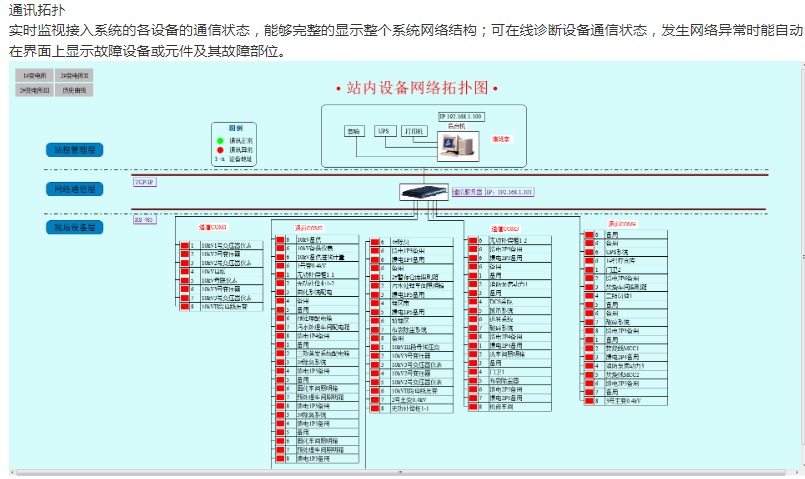Open the 历史曲线 button

tap(74, 90)
